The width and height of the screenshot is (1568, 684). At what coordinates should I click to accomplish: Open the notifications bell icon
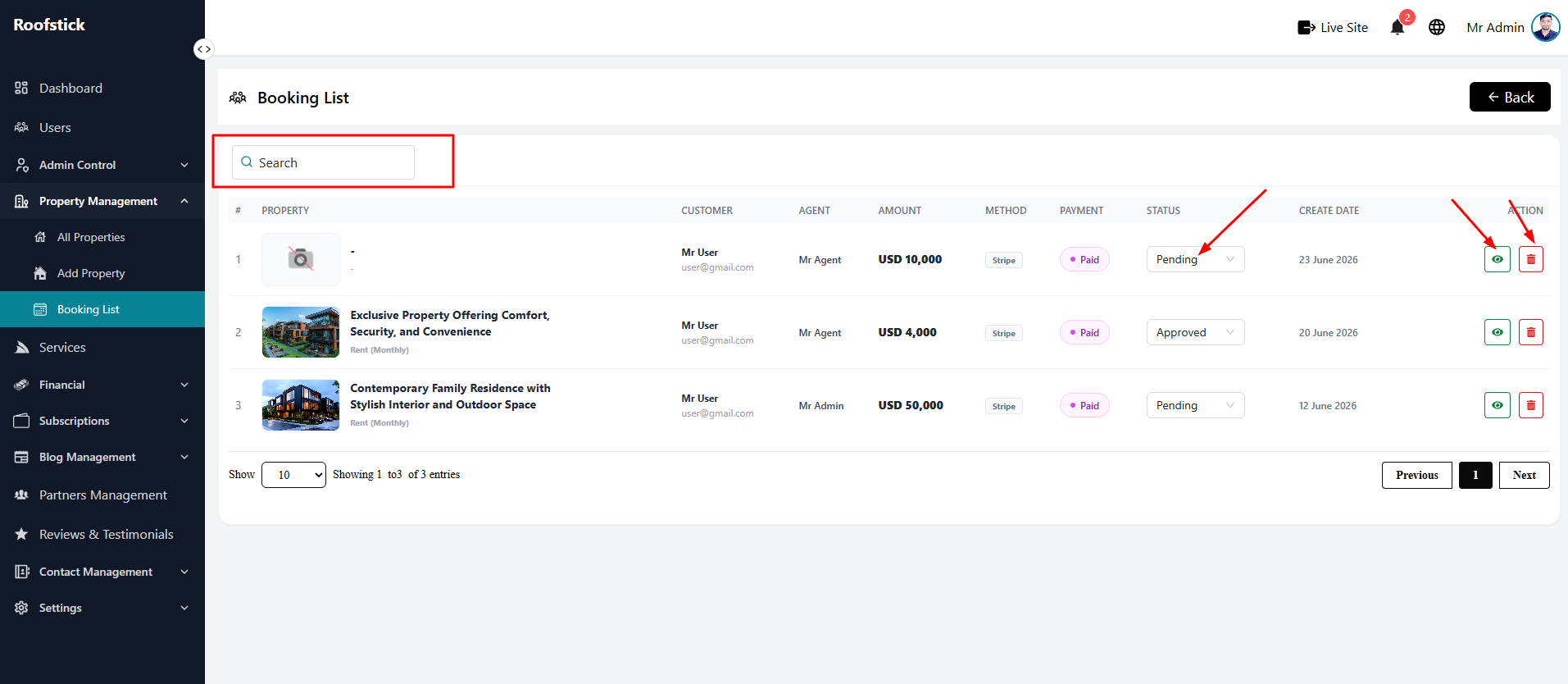click(1398, 27)
